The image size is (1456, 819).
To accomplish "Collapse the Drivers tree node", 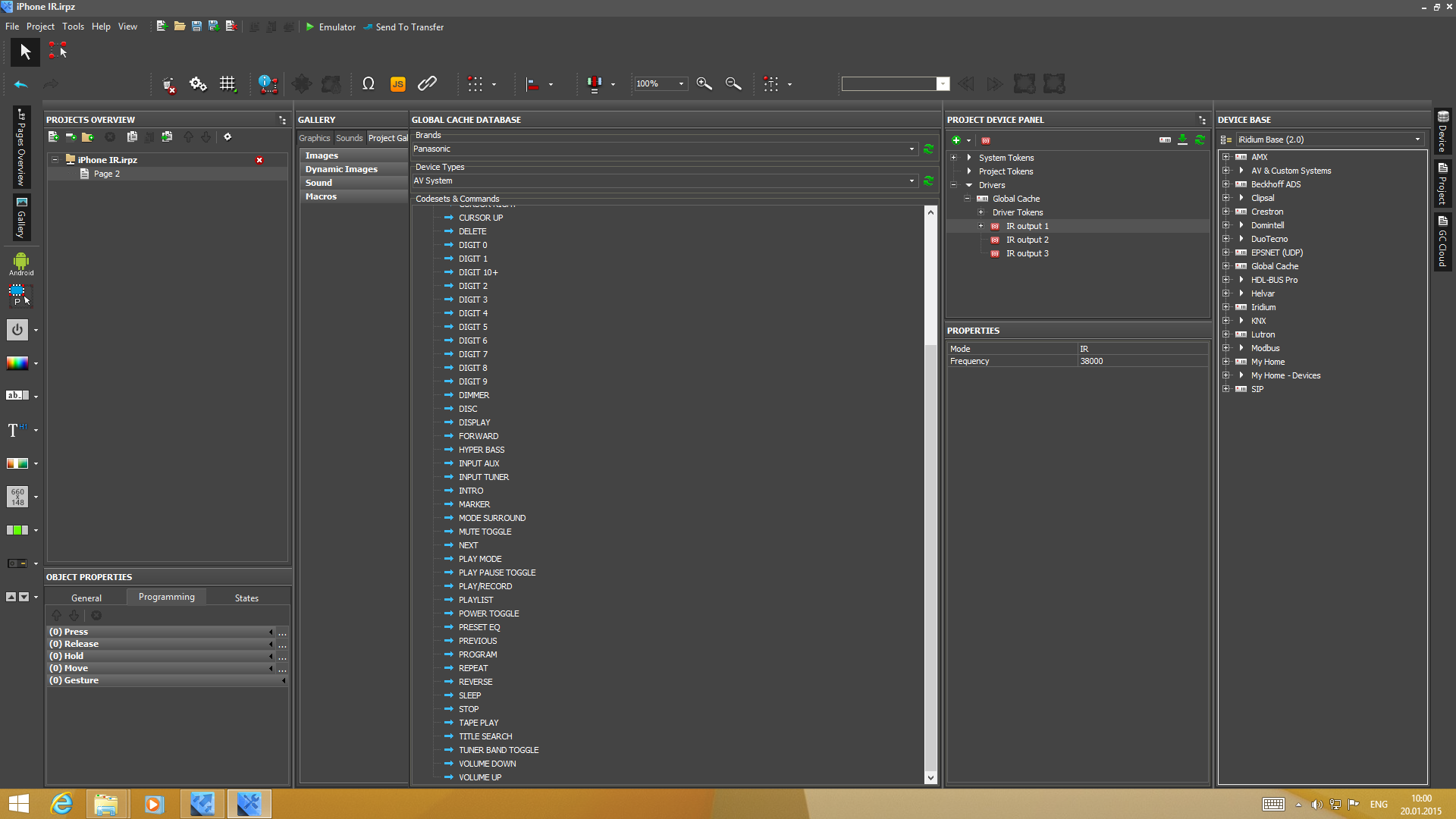I will (954, 185).
